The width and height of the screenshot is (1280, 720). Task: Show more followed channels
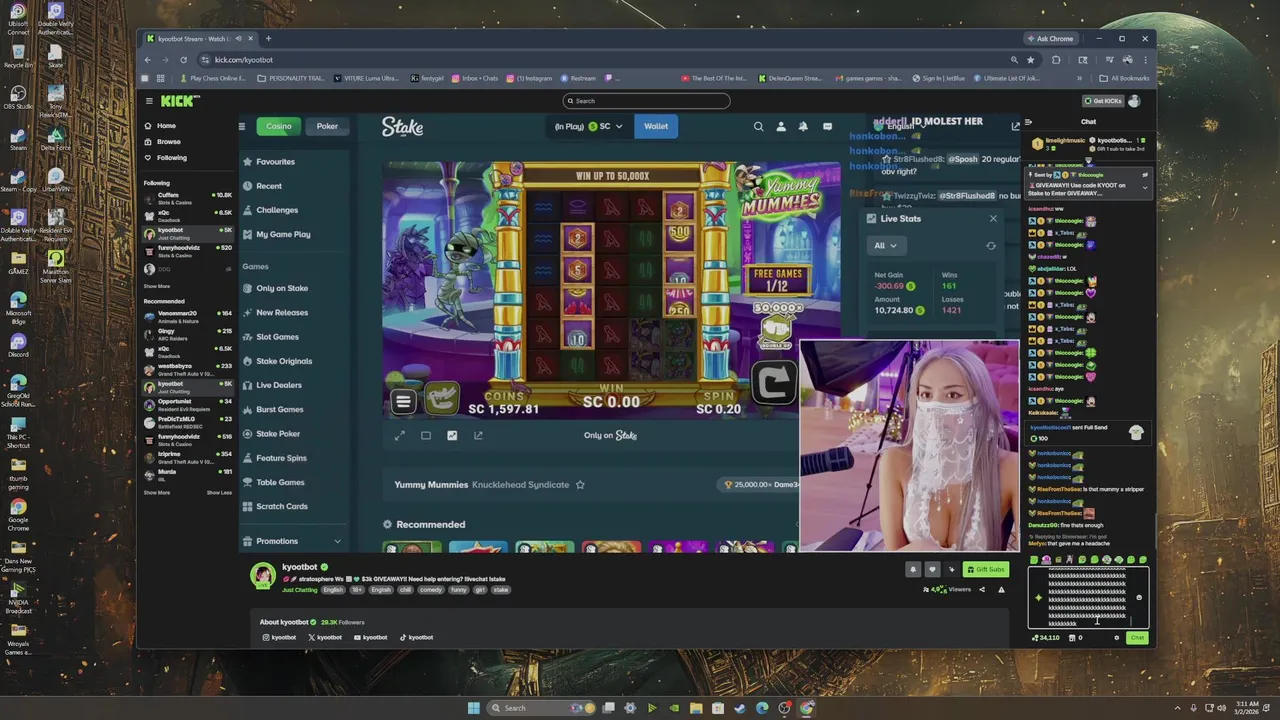pos(157,286)
